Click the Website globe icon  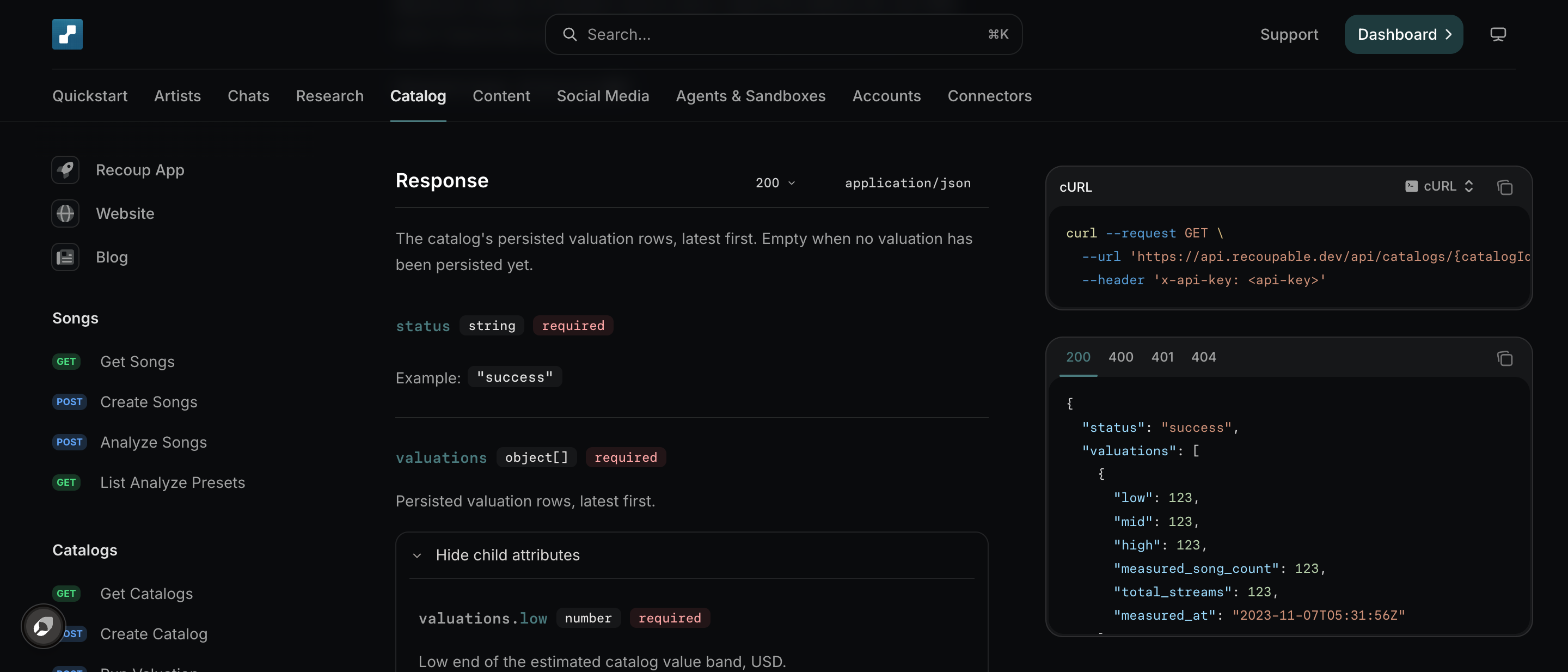(x=65, y=213)
